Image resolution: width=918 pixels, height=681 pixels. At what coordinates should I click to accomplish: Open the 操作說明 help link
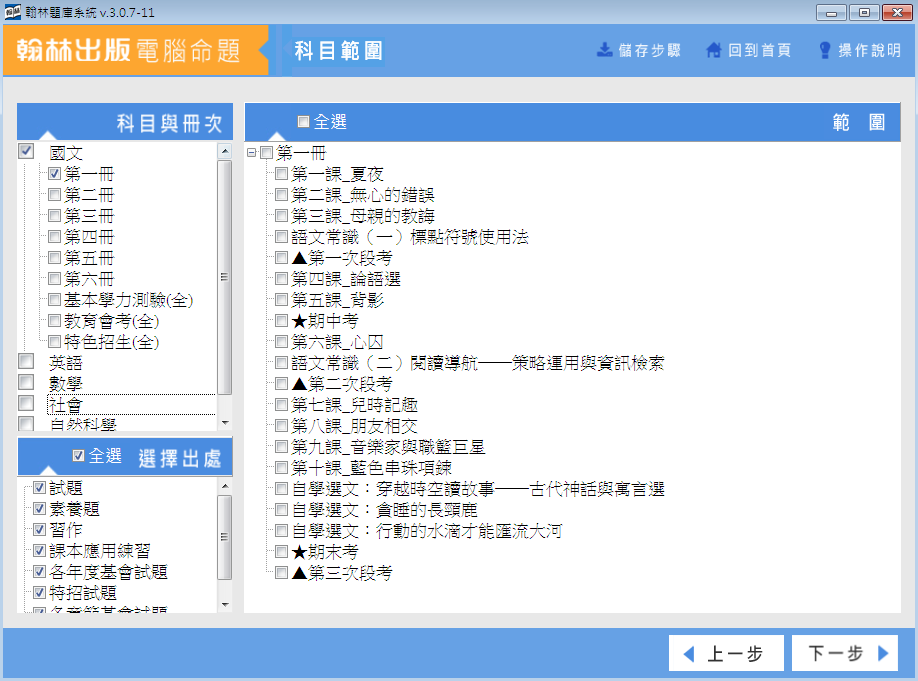pos(859,50)
